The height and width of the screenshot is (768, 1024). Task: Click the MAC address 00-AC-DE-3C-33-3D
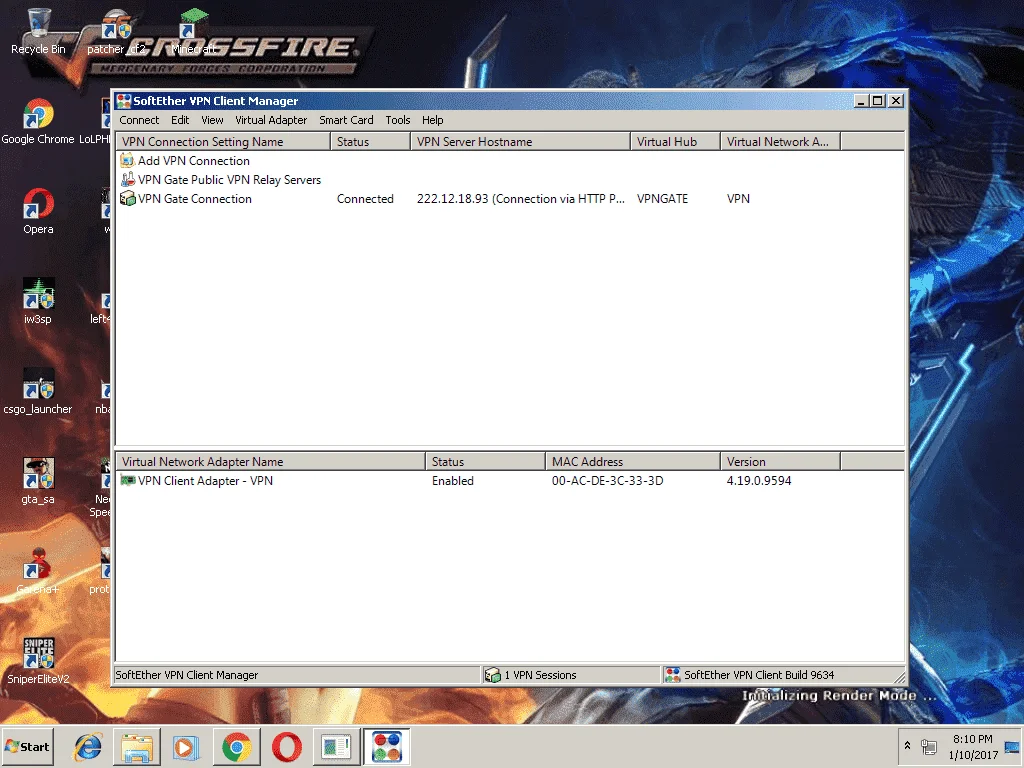coord(607,481)
